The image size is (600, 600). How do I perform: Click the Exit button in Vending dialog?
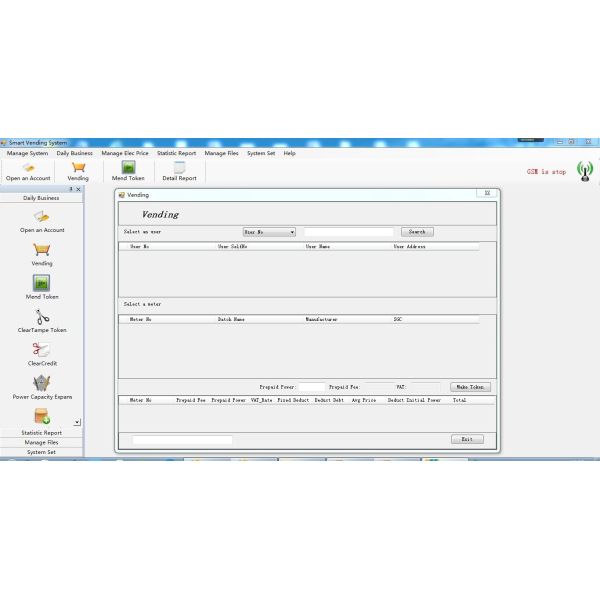pos(467,439)
